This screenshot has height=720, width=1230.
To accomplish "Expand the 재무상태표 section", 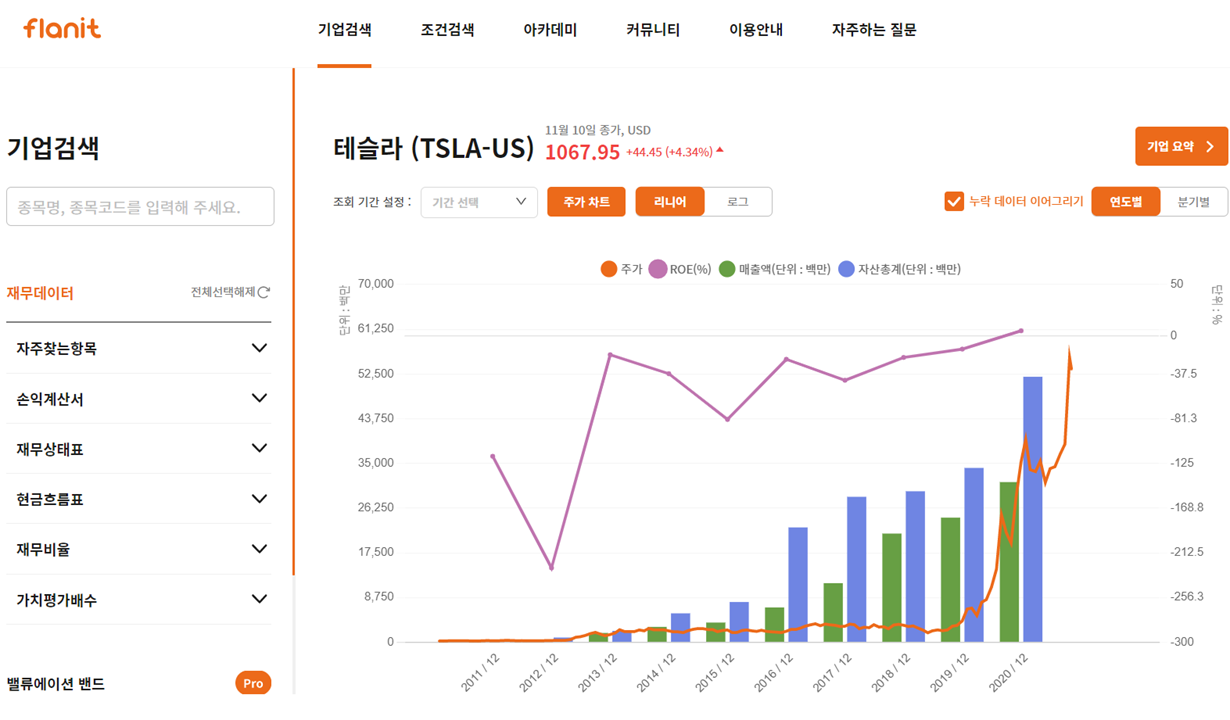I will pyautogui.click(x=139, y=449).
